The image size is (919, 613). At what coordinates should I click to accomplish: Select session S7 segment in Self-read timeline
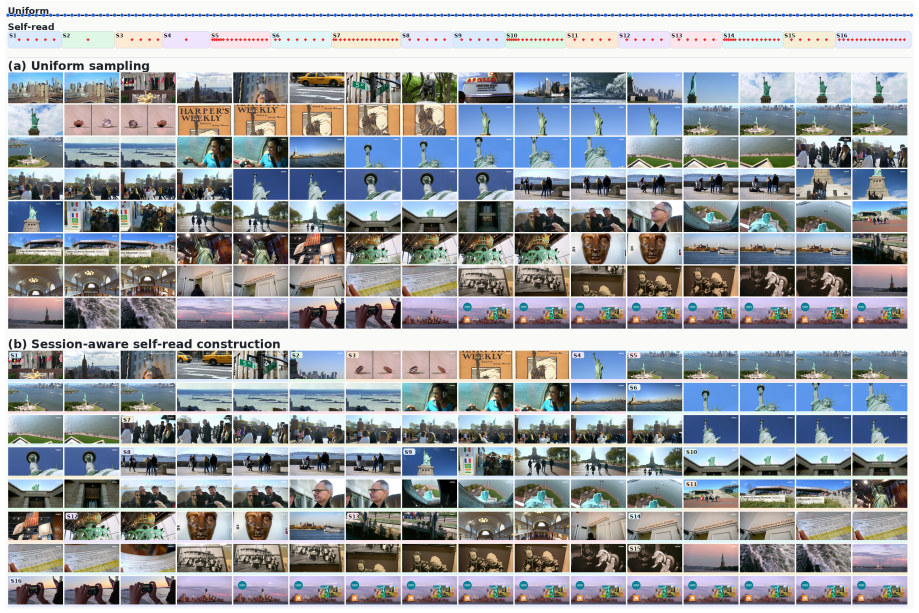(x=366, y=40)
